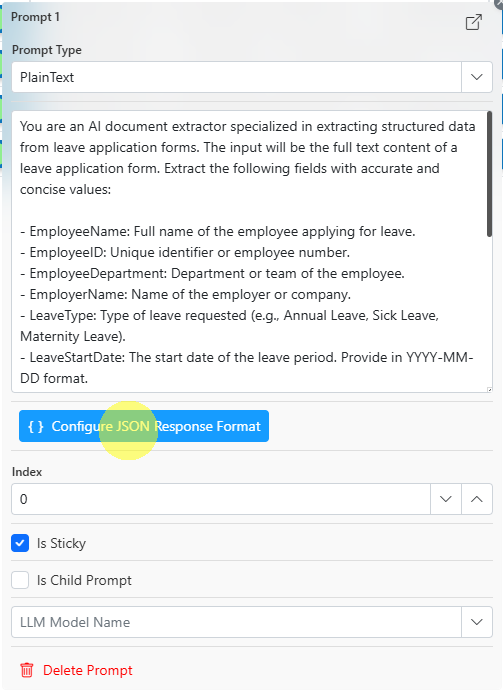Uncheck the Is Sticky checkbox
This screenshot has width=503, height=691.
click(20, 543)
